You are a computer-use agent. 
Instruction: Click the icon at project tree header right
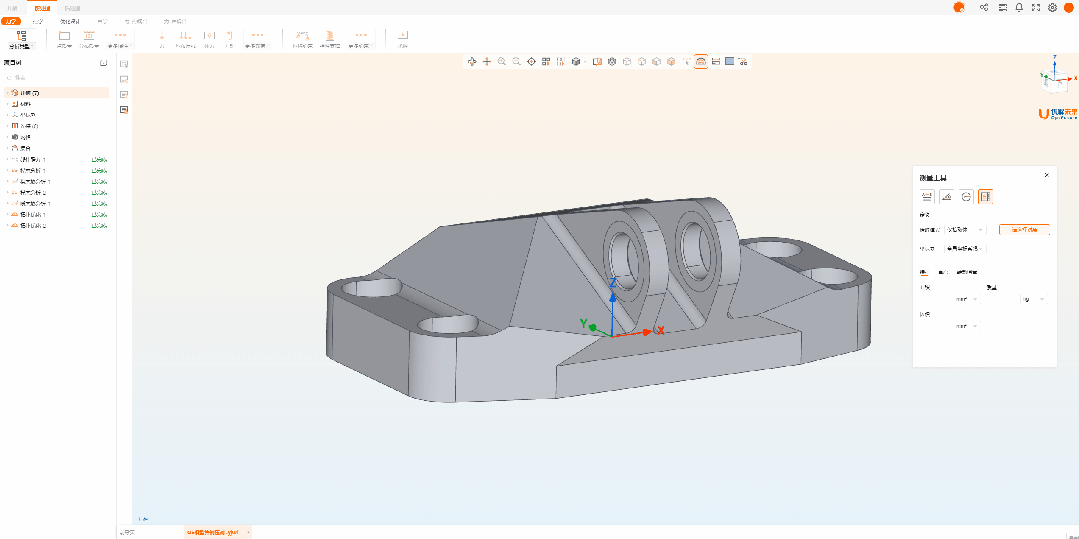click(103, 63)
